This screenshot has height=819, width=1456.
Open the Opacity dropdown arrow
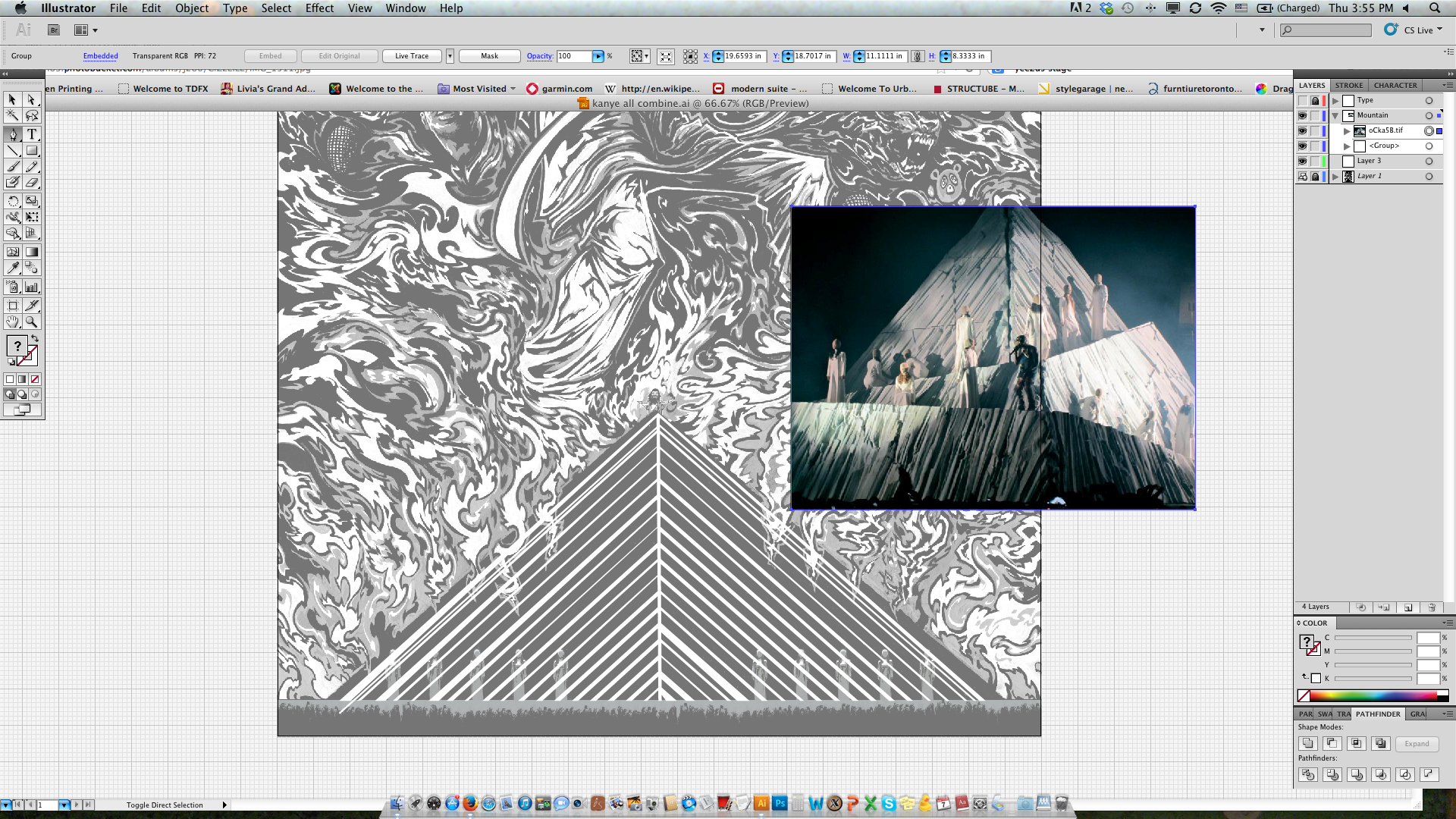[598, 56]
